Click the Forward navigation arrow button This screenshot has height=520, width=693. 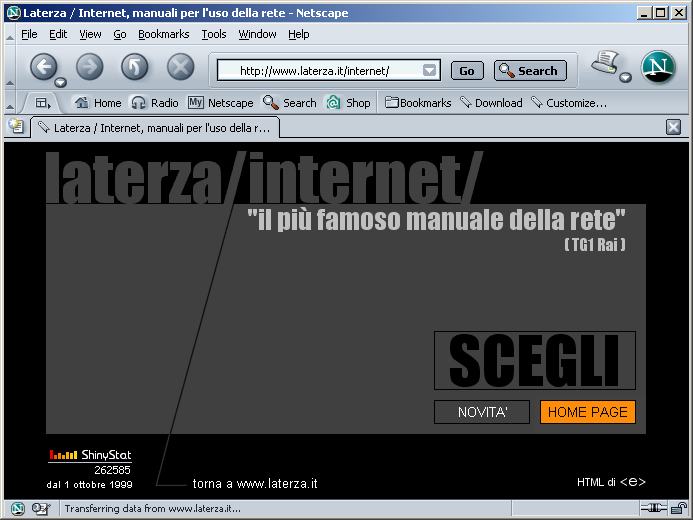point(89,67)
